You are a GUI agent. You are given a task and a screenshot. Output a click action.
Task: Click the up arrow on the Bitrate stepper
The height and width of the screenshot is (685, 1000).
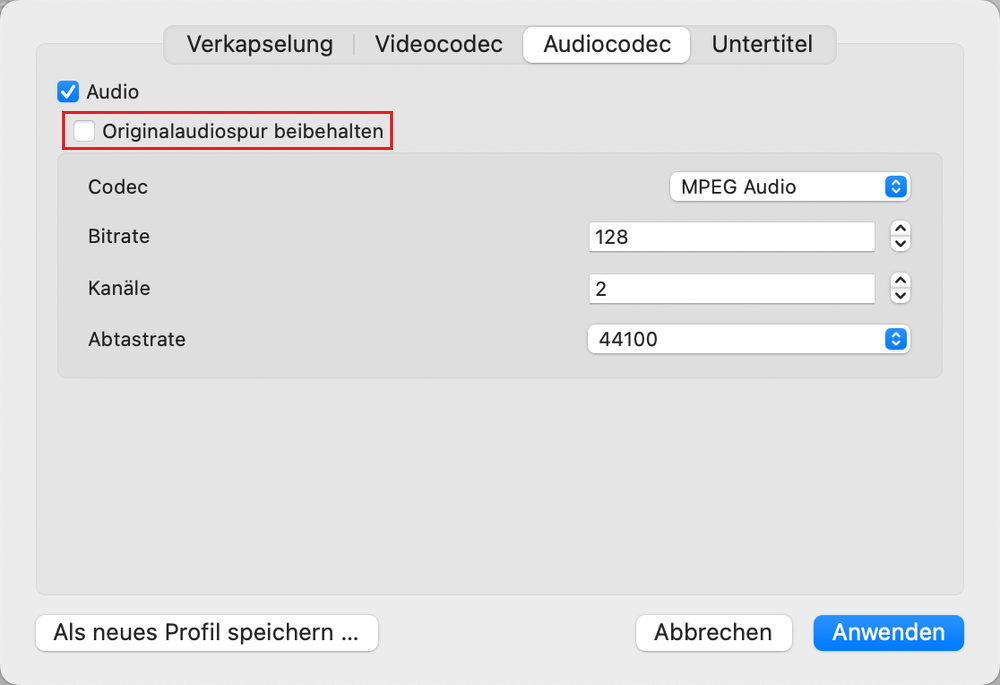coord(899,230)
